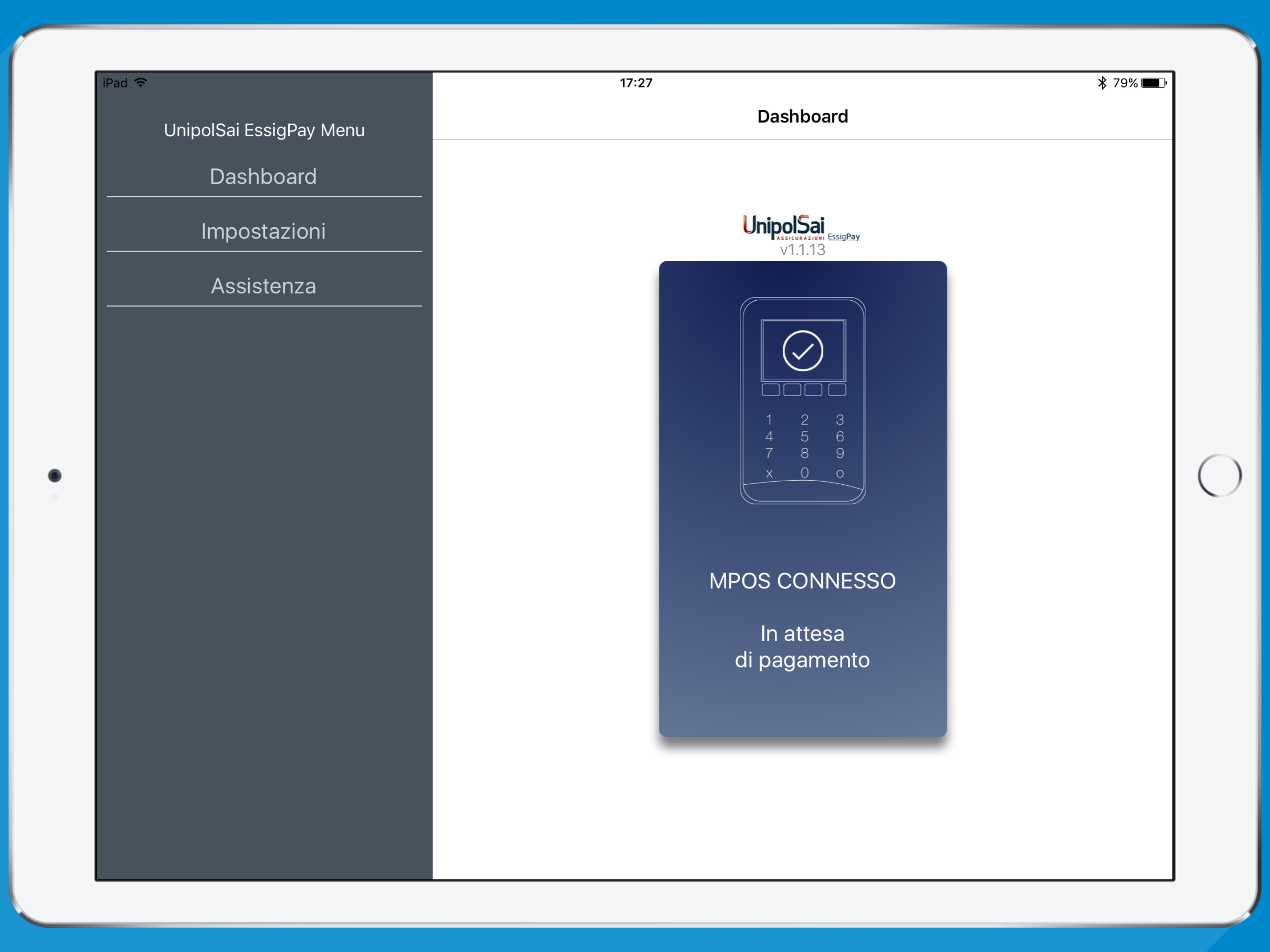Tap the POS terminal illustration keypad
Screen dimensions: 1270x952
tap(803, 446)
